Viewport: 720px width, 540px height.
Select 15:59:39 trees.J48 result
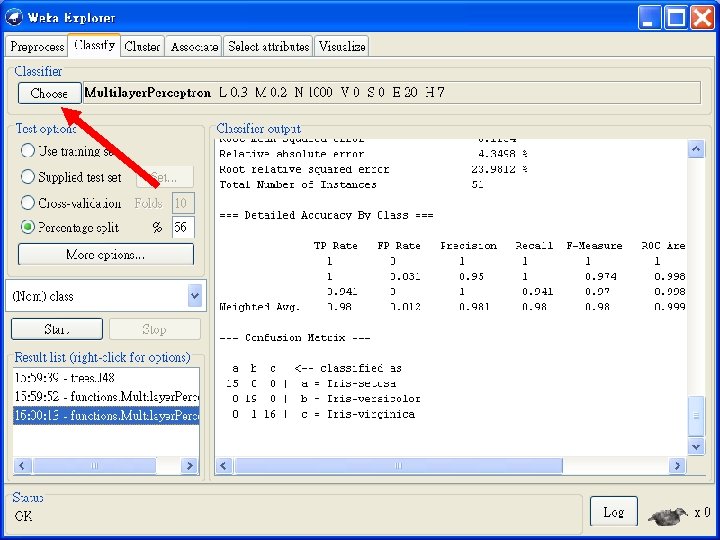click(x=106, y=377)
